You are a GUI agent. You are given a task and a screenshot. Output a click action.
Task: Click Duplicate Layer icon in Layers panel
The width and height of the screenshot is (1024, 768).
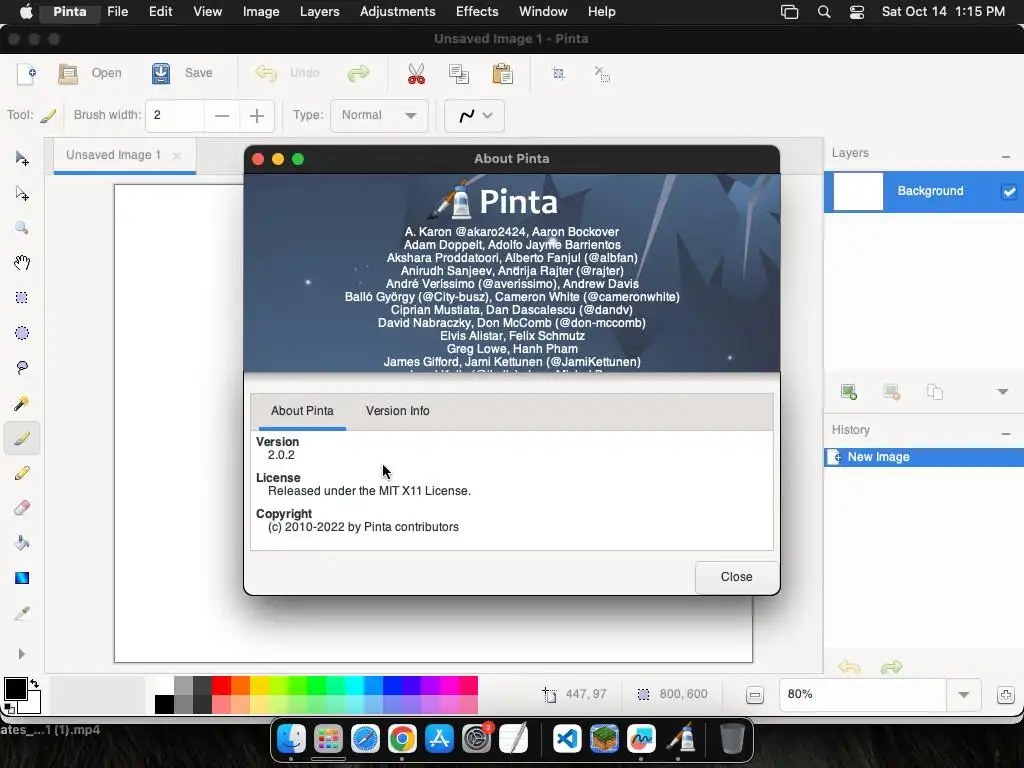(x=935, y=392)
